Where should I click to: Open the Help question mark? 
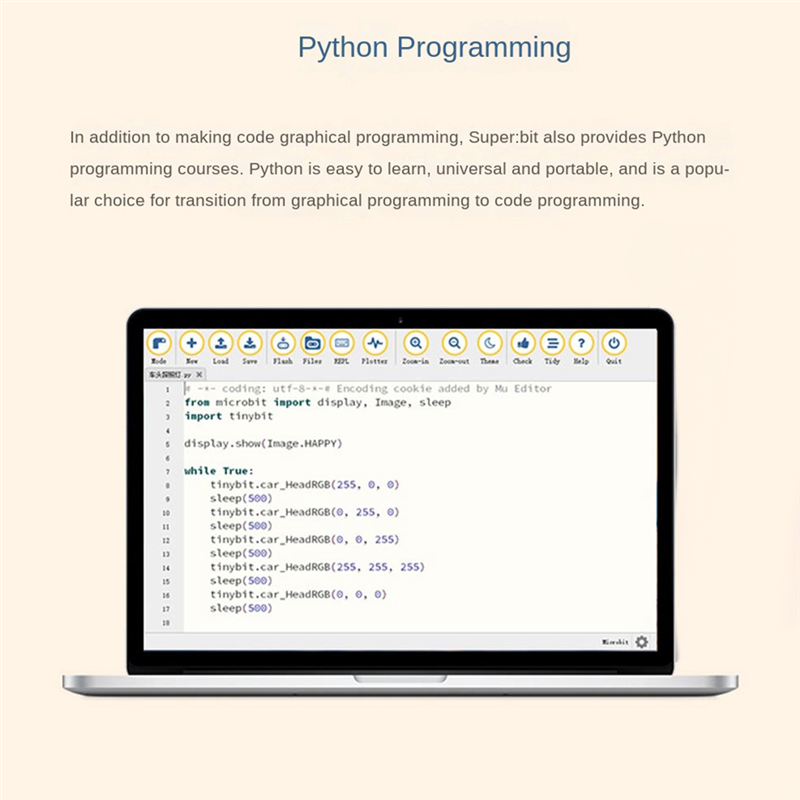581,343
